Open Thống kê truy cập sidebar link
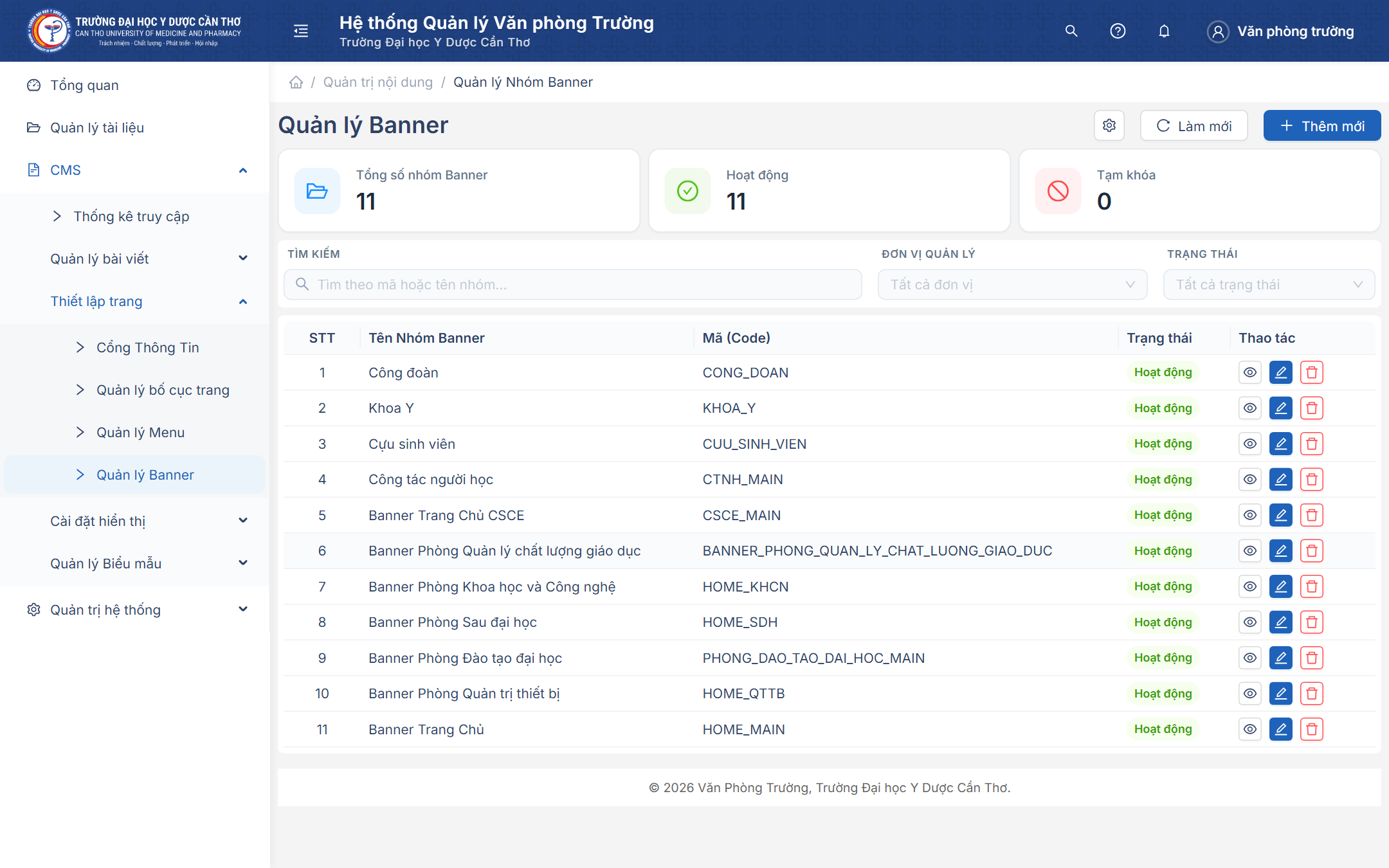This screenshot has height=868, width=1389. pyautogui.click(x=134, y=217)
